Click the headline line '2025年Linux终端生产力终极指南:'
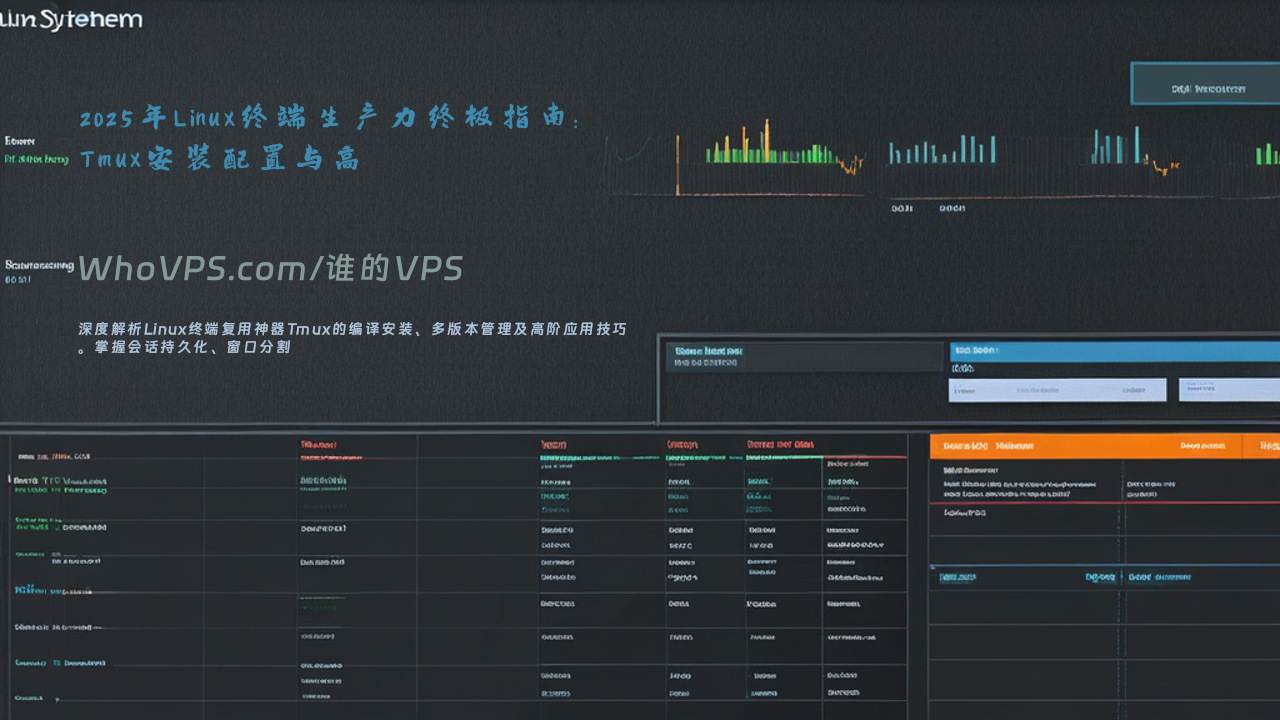This screenshot has height=720, width=1280. (x=330, y=118)
